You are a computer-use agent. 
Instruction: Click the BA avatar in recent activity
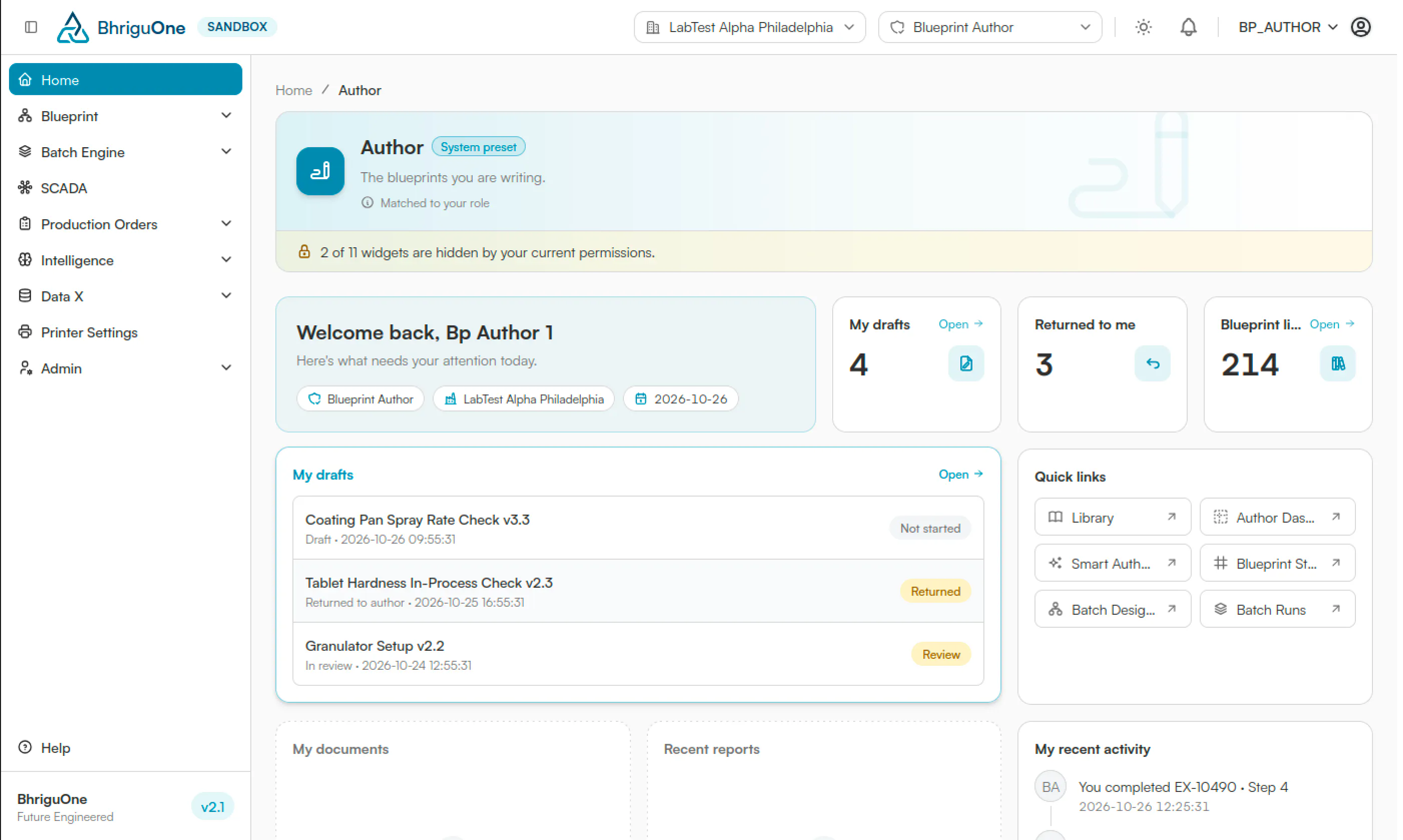pos(1050,787)
